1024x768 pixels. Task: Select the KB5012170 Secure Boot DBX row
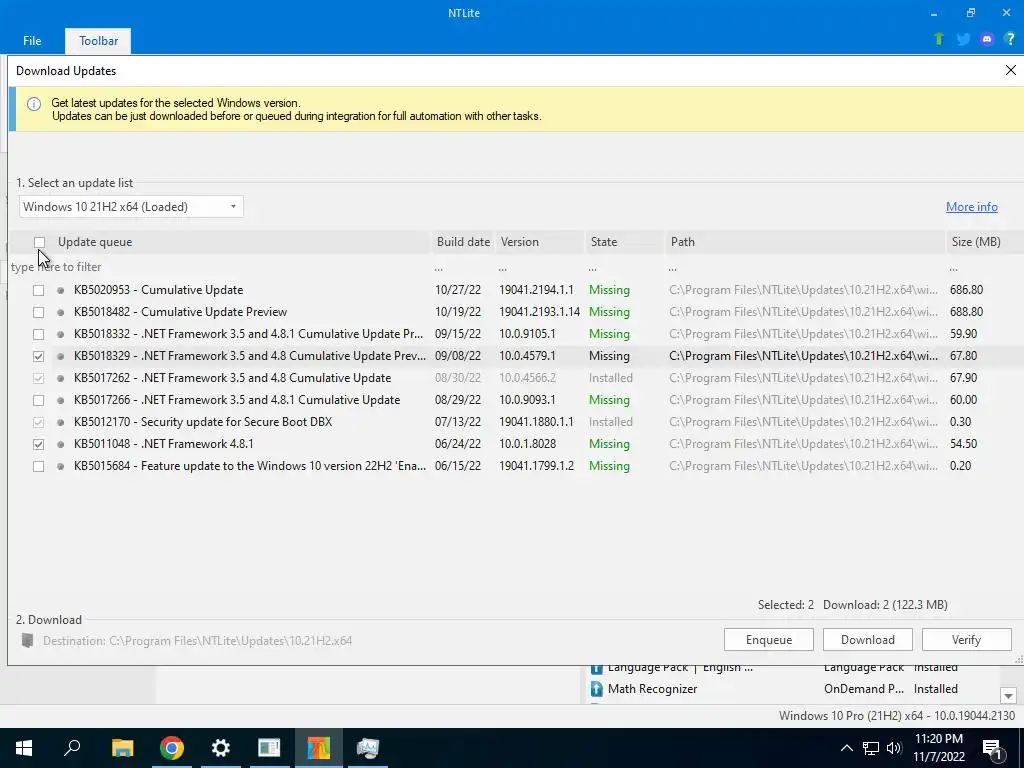pos(516,422)
